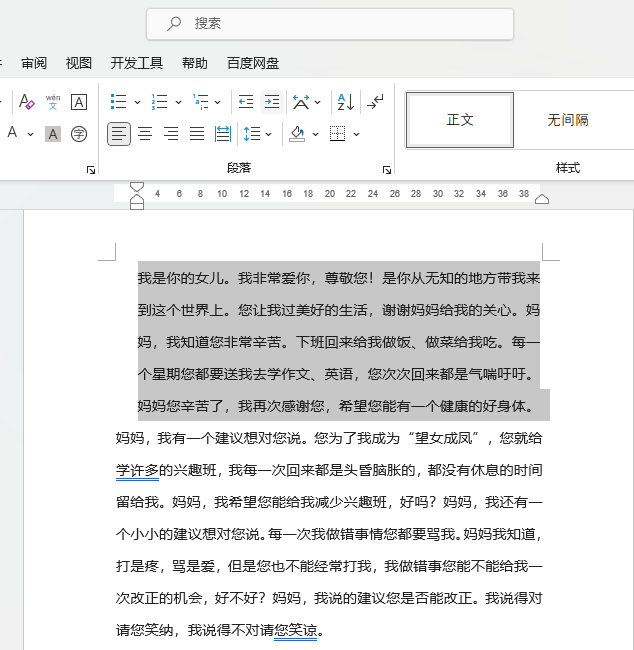Click the underlined words 学许多

137,470
